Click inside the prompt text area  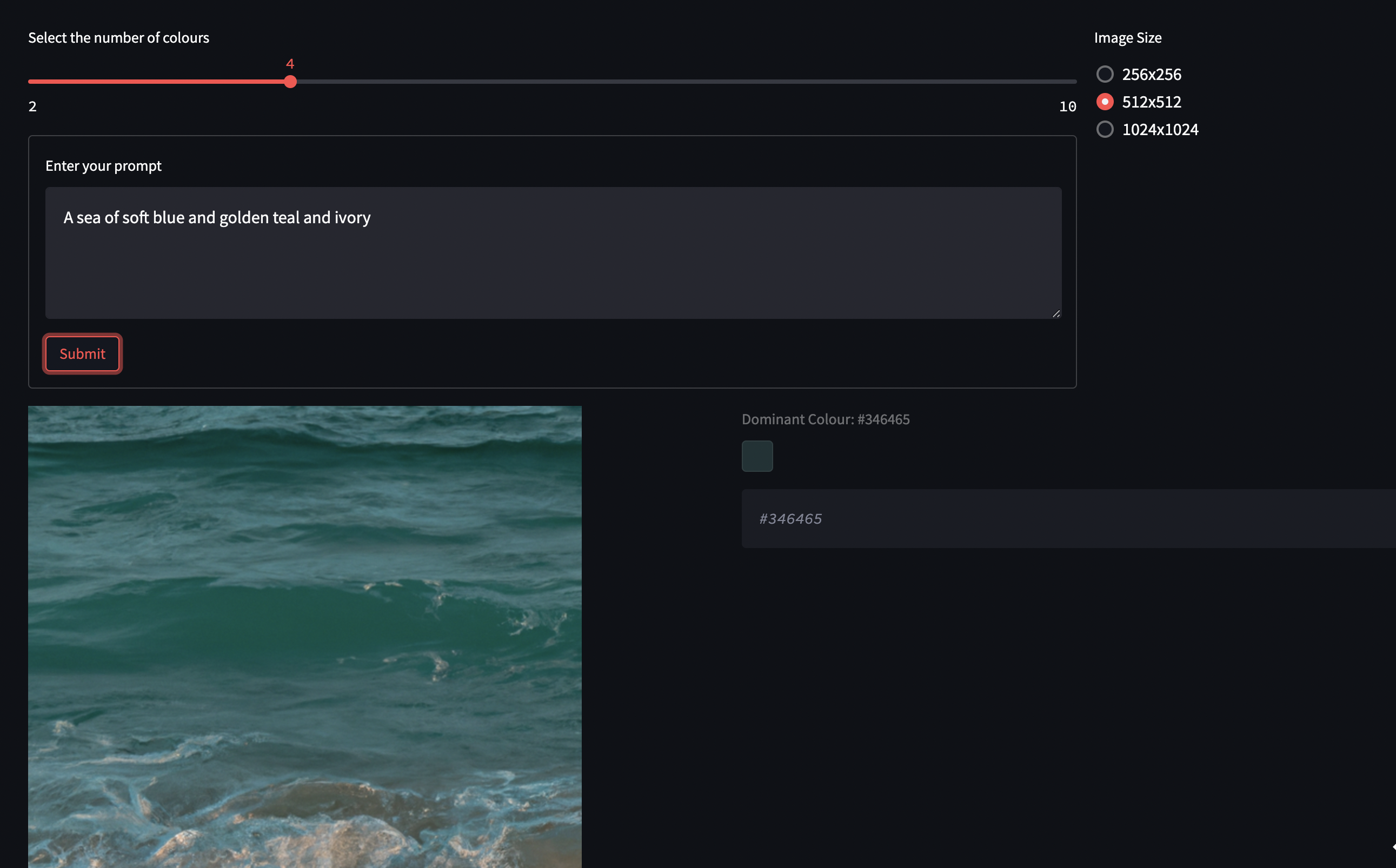pyautogui.click(x=553, y=270)
